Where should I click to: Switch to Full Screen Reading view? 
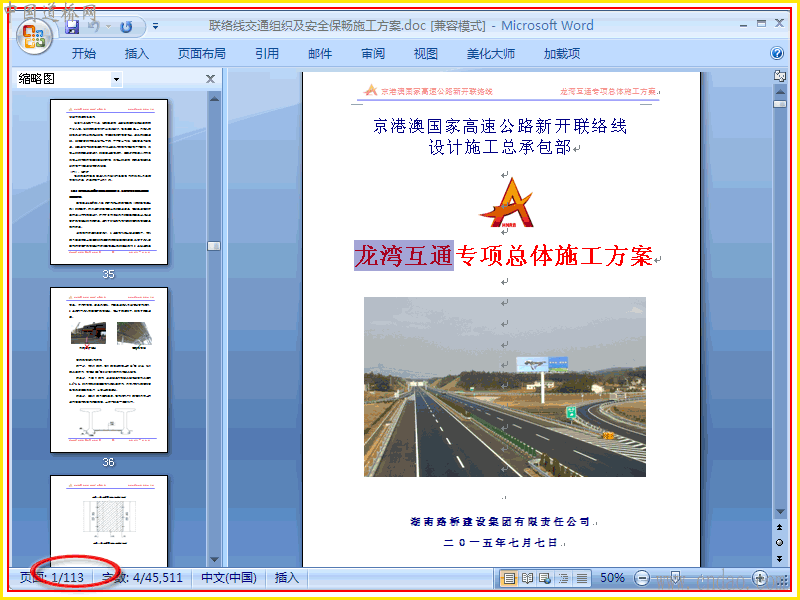click(527, 578)
